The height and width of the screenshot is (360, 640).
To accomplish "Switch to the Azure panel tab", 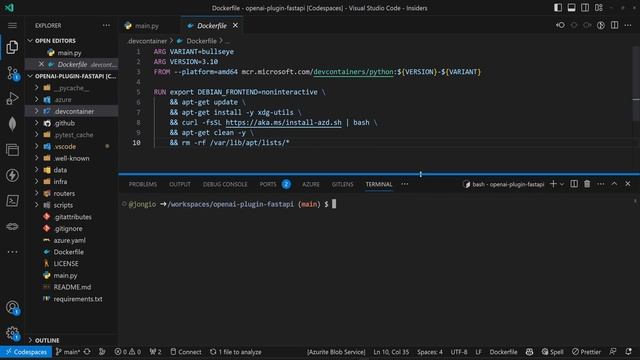I will point(311,184).
